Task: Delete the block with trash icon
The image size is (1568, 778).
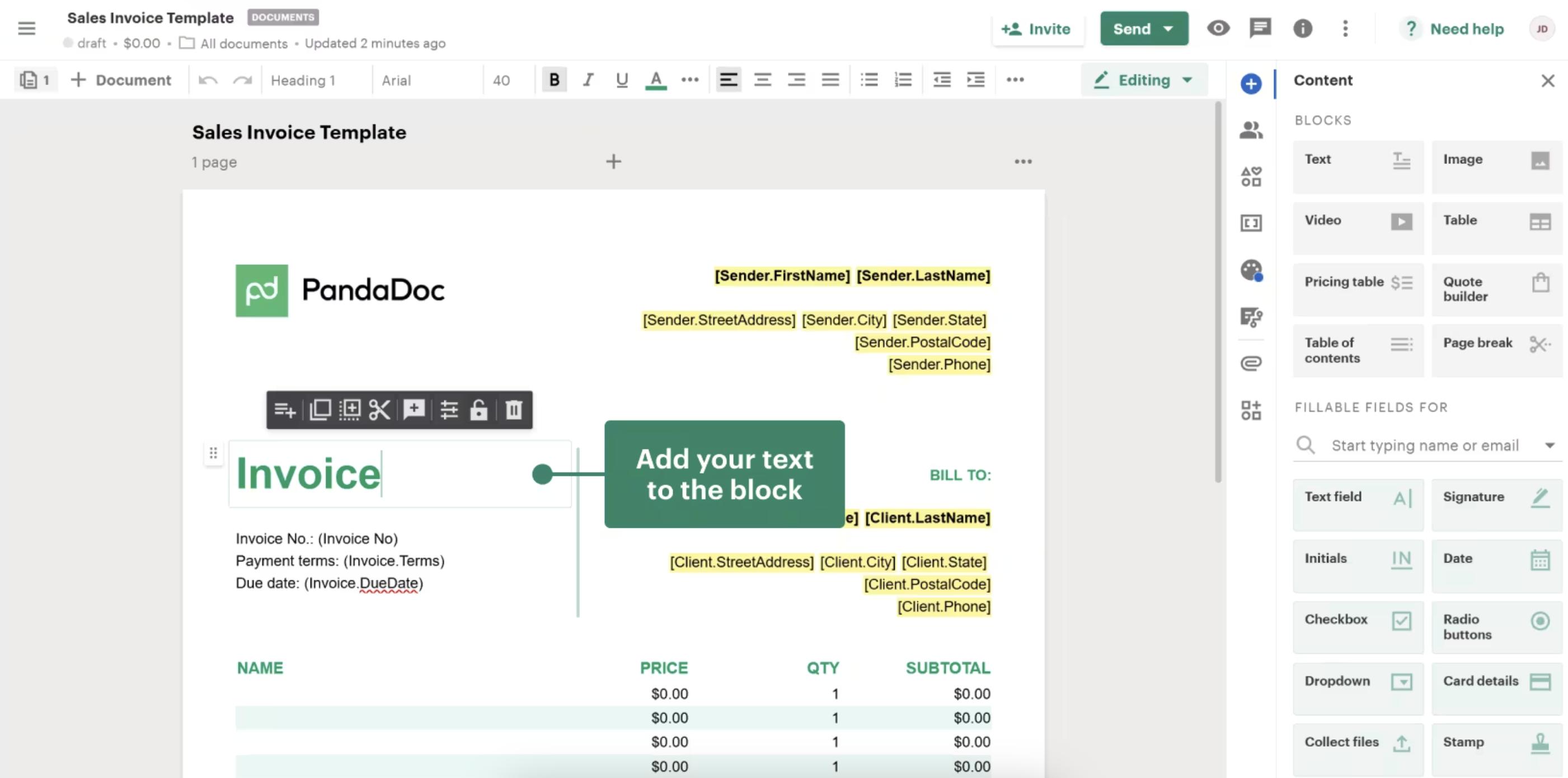Action: click(514, 410)
